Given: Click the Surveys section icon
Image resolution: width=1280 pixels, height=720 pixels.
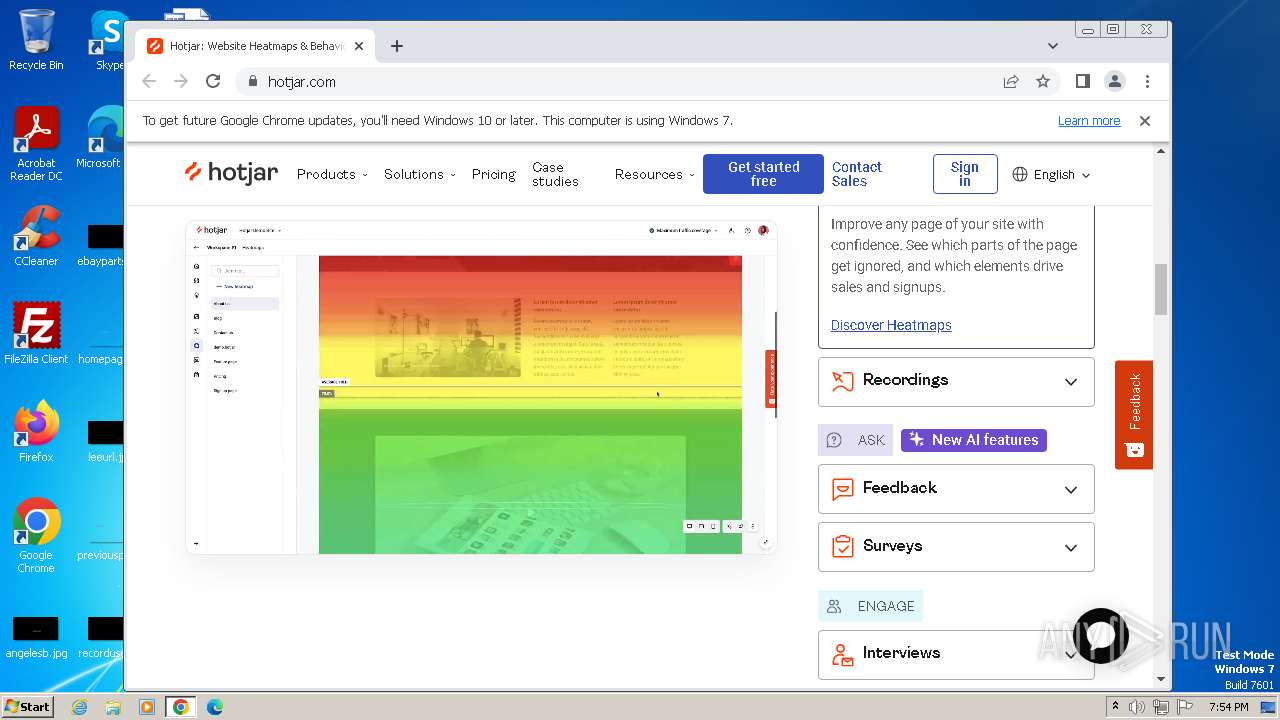Looking at the screenshot, I should (x=842, y=547).
